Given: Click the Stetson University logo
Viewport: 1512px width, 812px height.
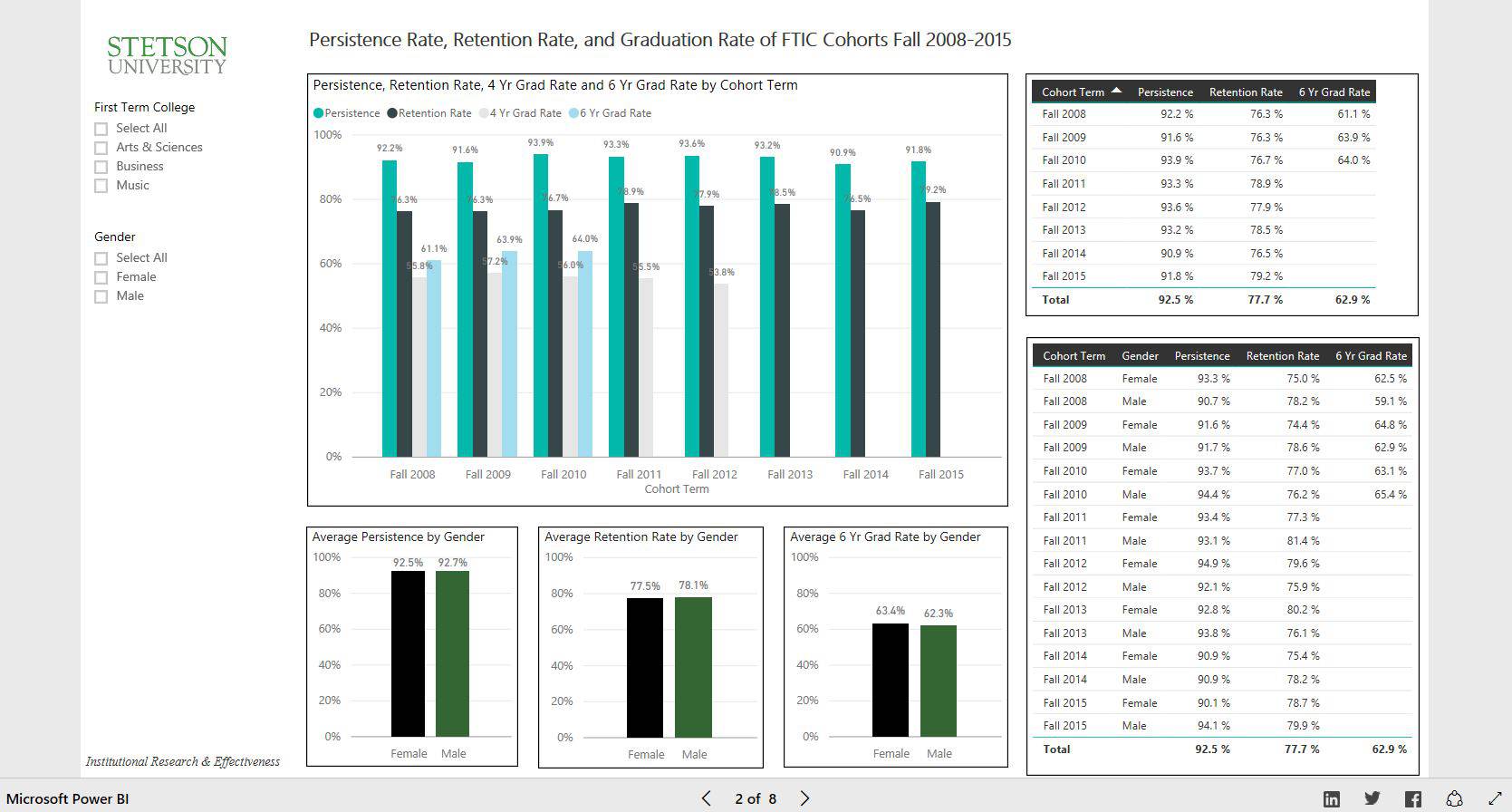Looking at the screenshot, I should (x=167, y=55).
